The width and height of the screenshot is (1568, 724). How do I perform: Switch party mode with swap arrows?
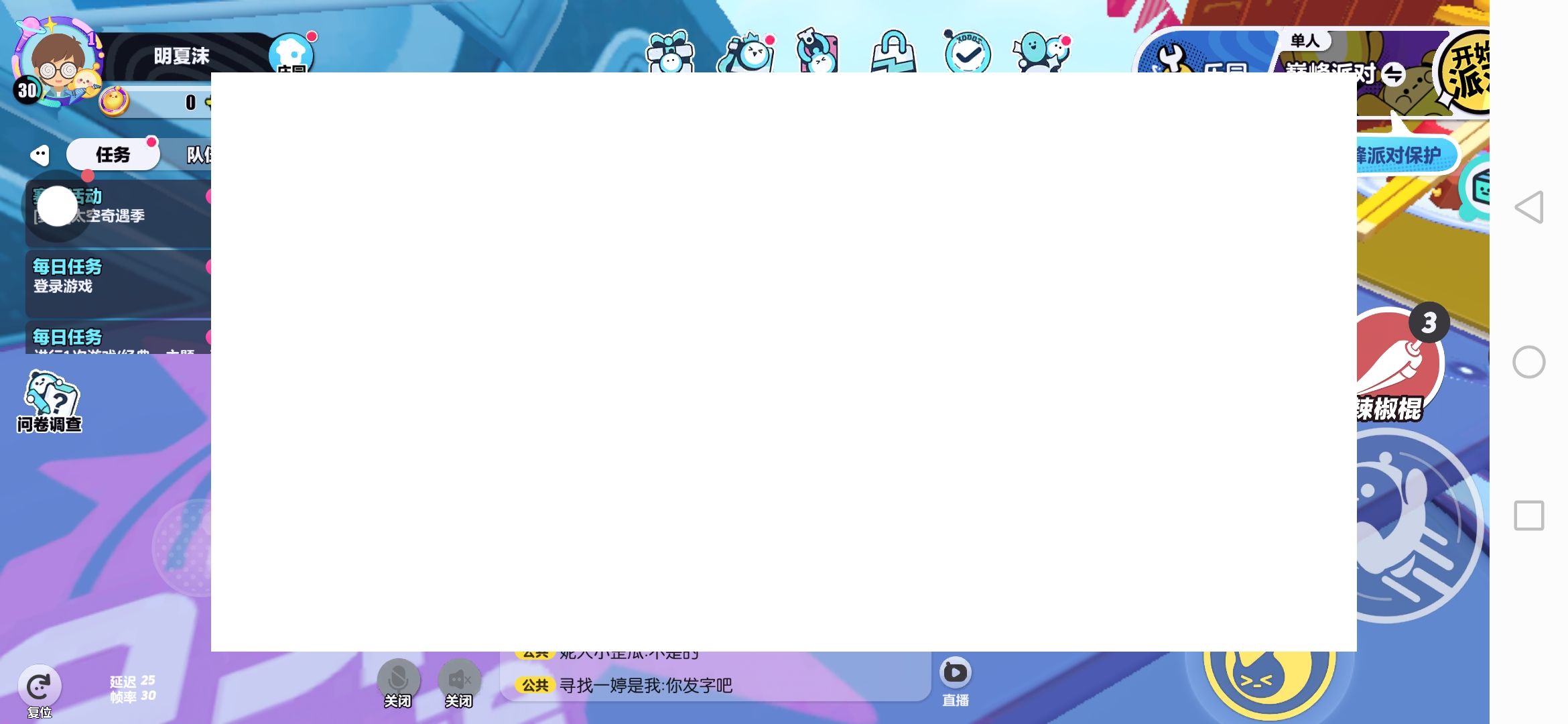pos(1394,74)
